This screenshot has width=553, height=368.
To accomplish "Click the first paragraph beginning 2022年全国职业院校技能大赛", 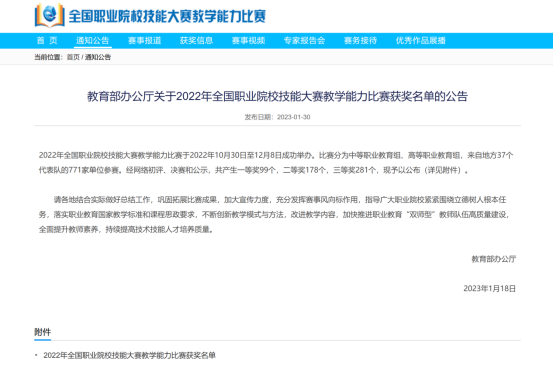I will coord(276,163).
